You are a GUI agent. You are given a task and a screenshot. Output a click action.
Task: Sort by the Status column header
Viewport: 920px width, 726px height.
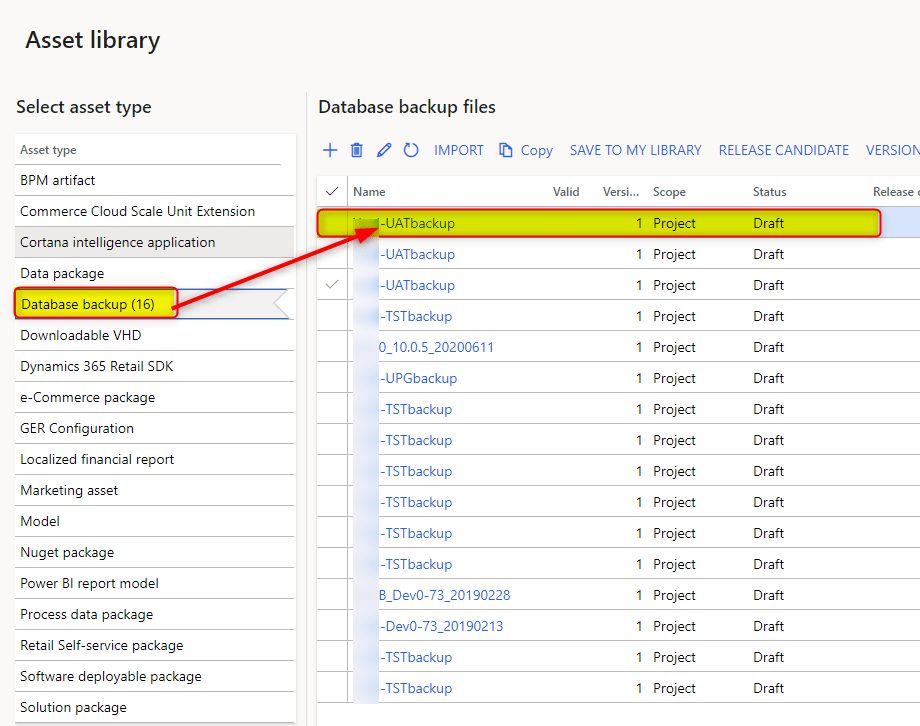tap(769, 191)
